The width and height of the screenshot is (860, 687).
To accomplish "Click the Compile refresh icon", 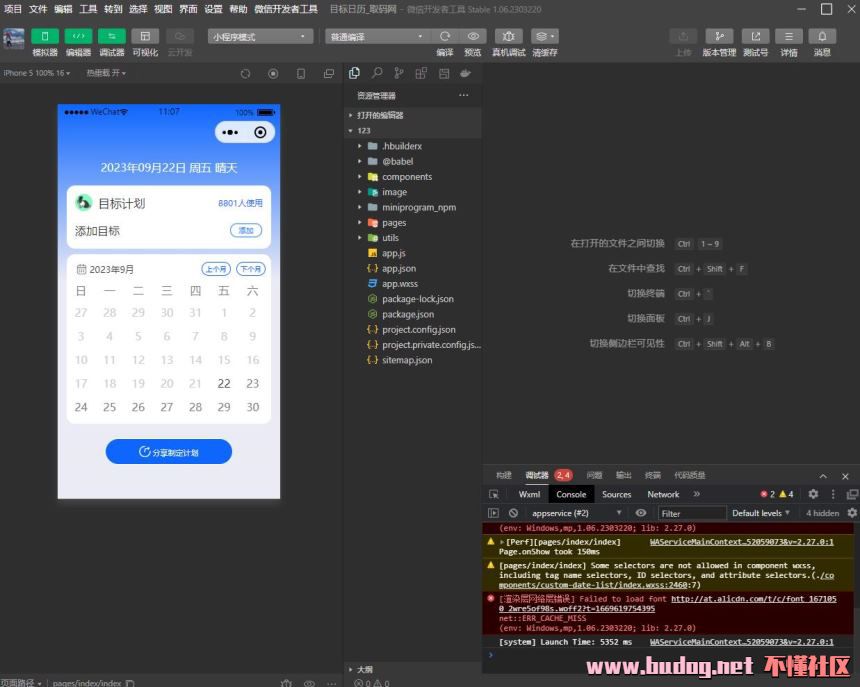I will [445, 36].
